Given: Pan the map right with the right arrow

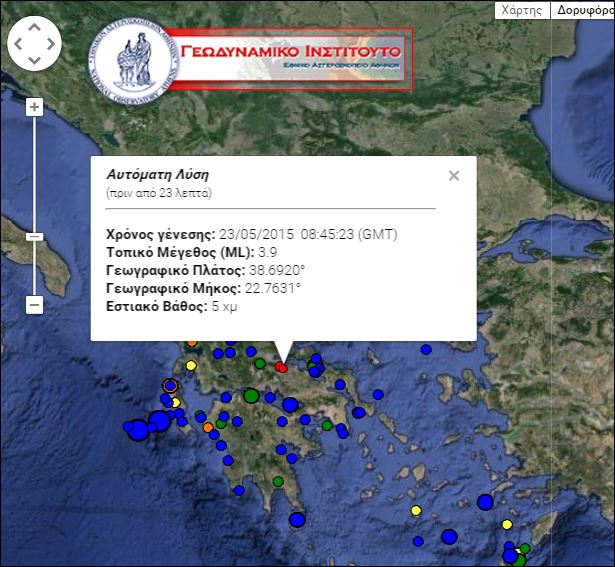Looking at the screenshot, I should click(x=51, y=44).
